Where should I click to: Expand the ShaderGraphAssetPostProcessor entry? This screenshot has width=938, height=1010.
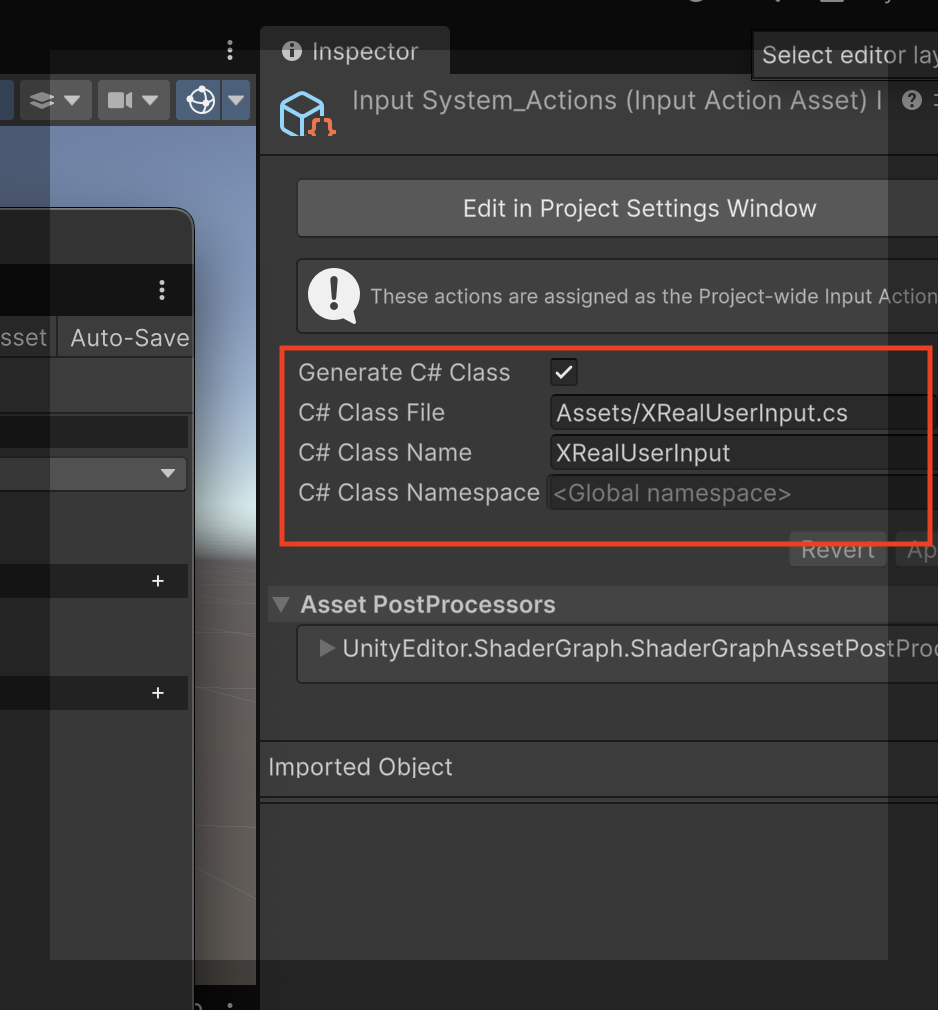(326, 648)
